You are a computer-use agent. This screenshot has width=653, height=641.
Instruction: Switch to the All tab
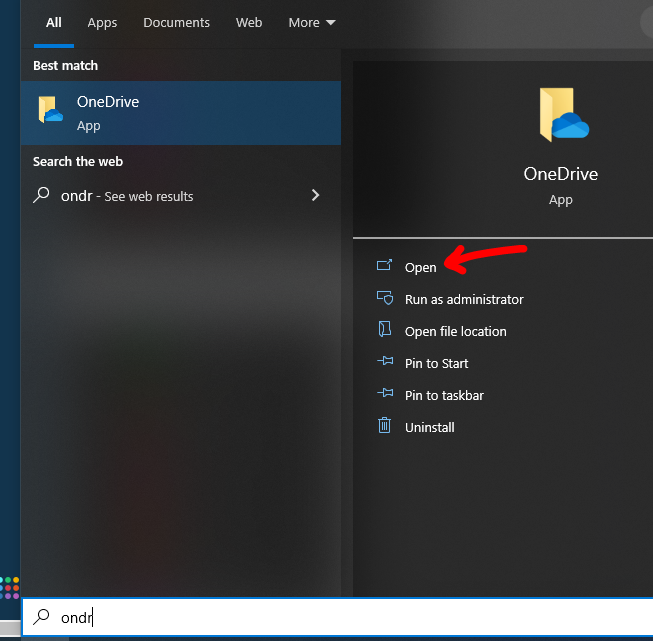pyautogui.click(x=54, y=22)
